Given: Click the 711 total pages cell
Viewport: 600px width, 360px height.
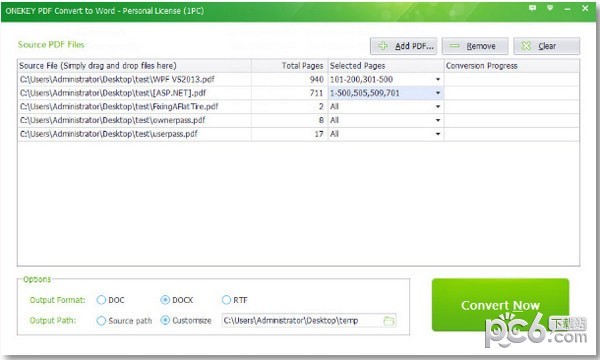Looking at the screenshot, I should coord(290,93).
